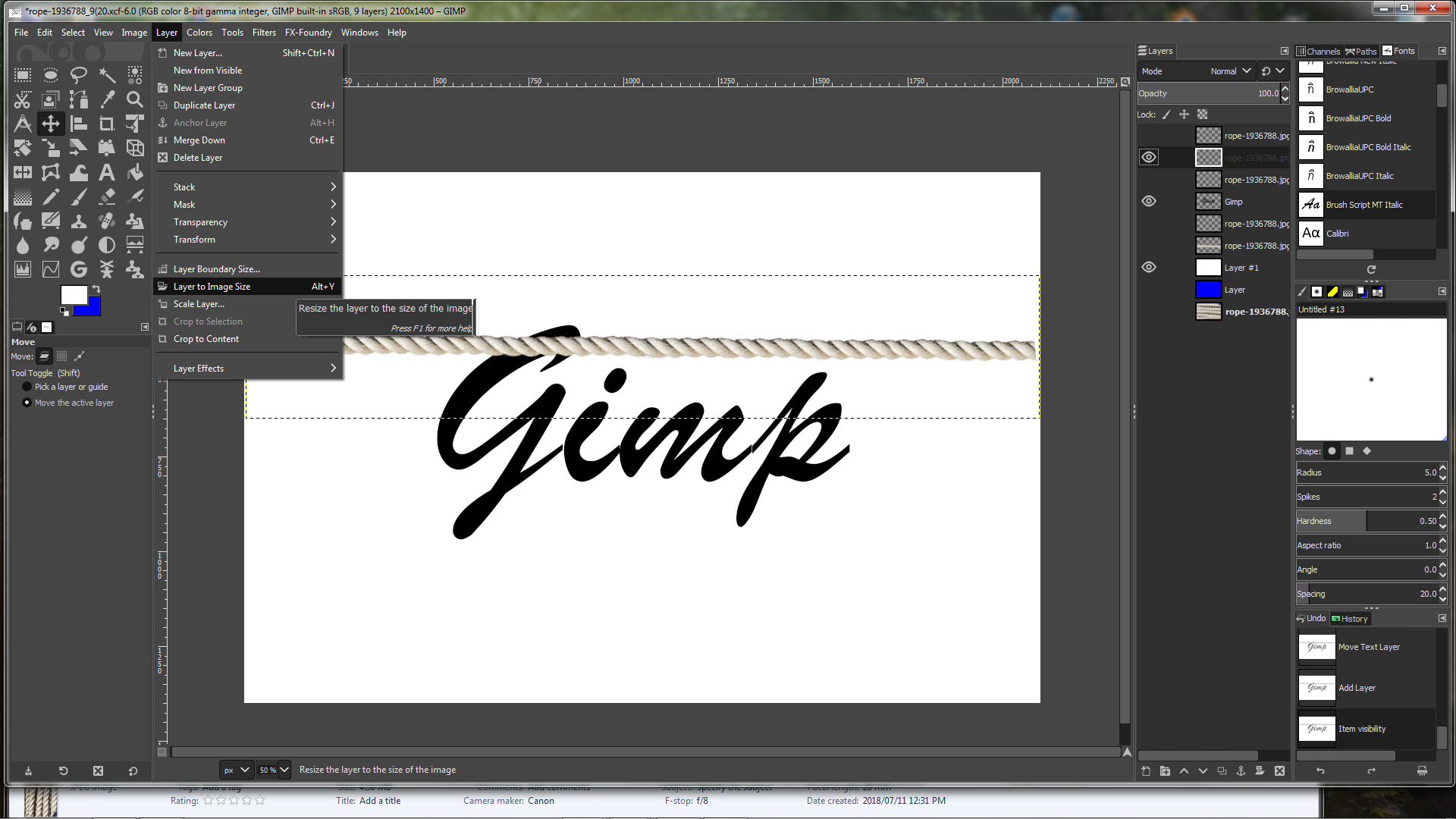Select the Zoom magnifier tool
Viewport: 1456px width, 819px height.
click(135, 99)
